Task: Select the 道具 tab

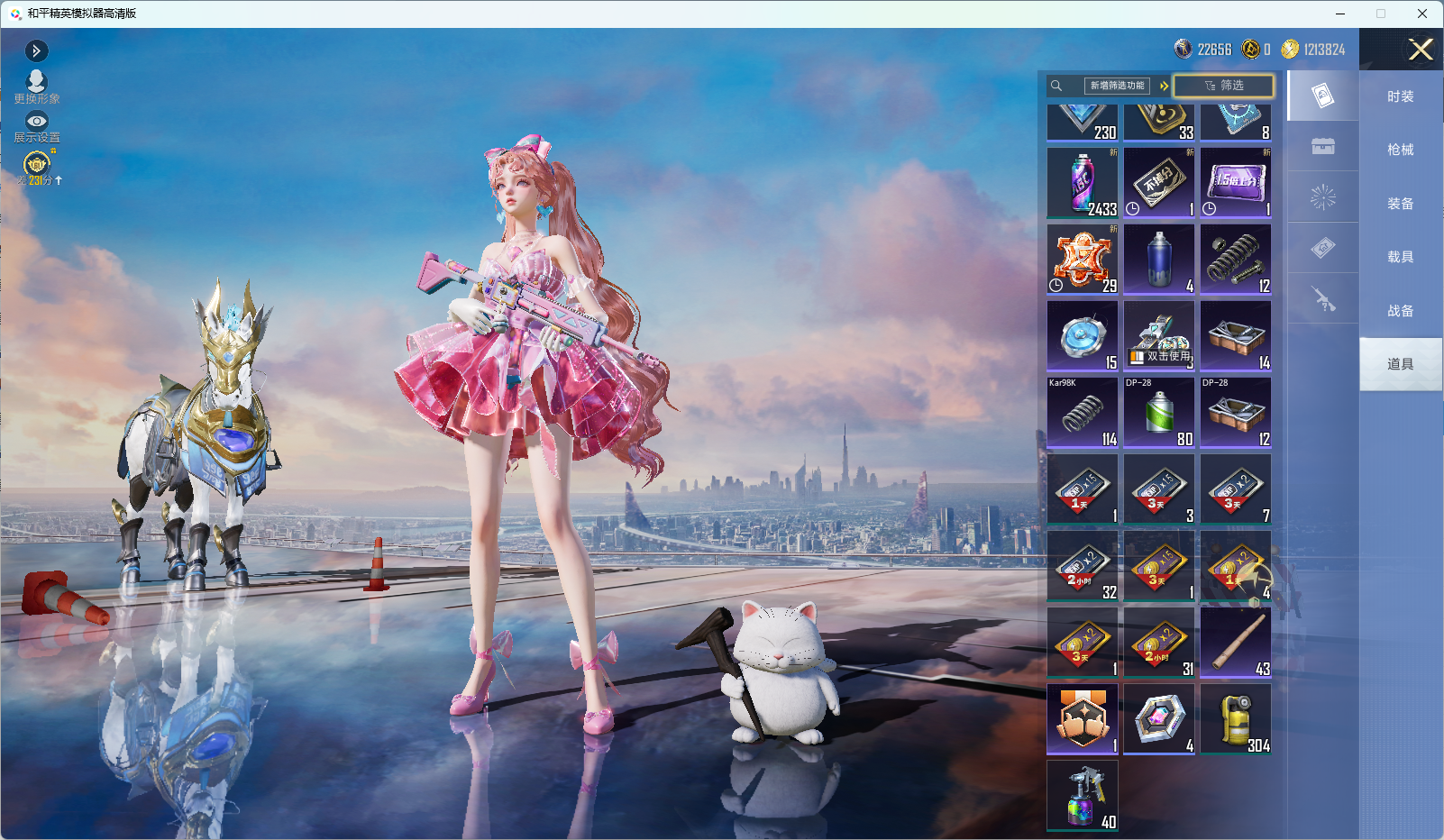Action: 1400,364
